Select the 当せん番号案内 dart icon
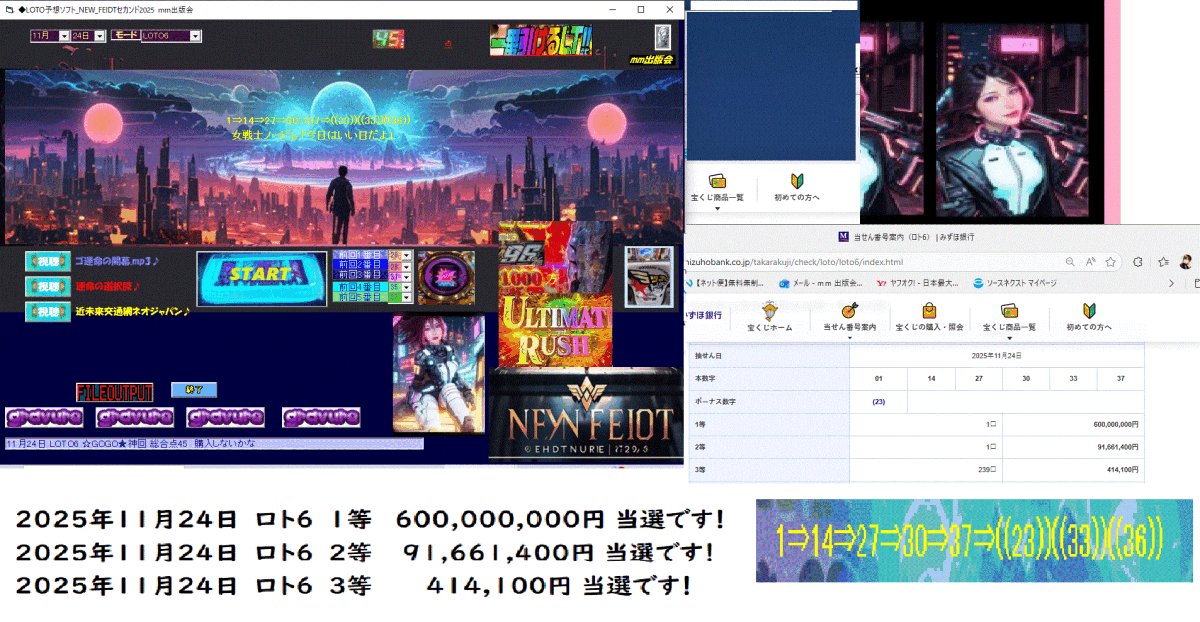The image size is (1200, 622). coord(849,310)
